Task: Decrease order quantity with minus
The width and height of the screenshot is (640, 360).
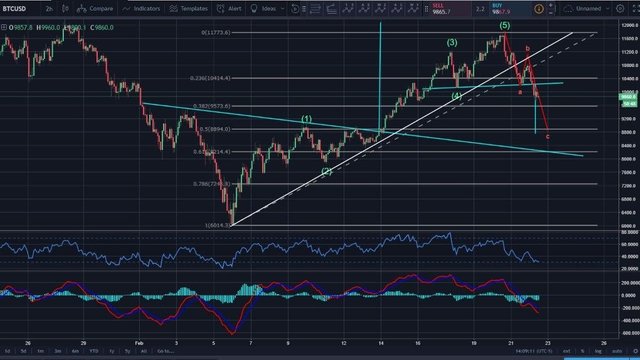Action: pyautogui.click(x=551, y=12)
